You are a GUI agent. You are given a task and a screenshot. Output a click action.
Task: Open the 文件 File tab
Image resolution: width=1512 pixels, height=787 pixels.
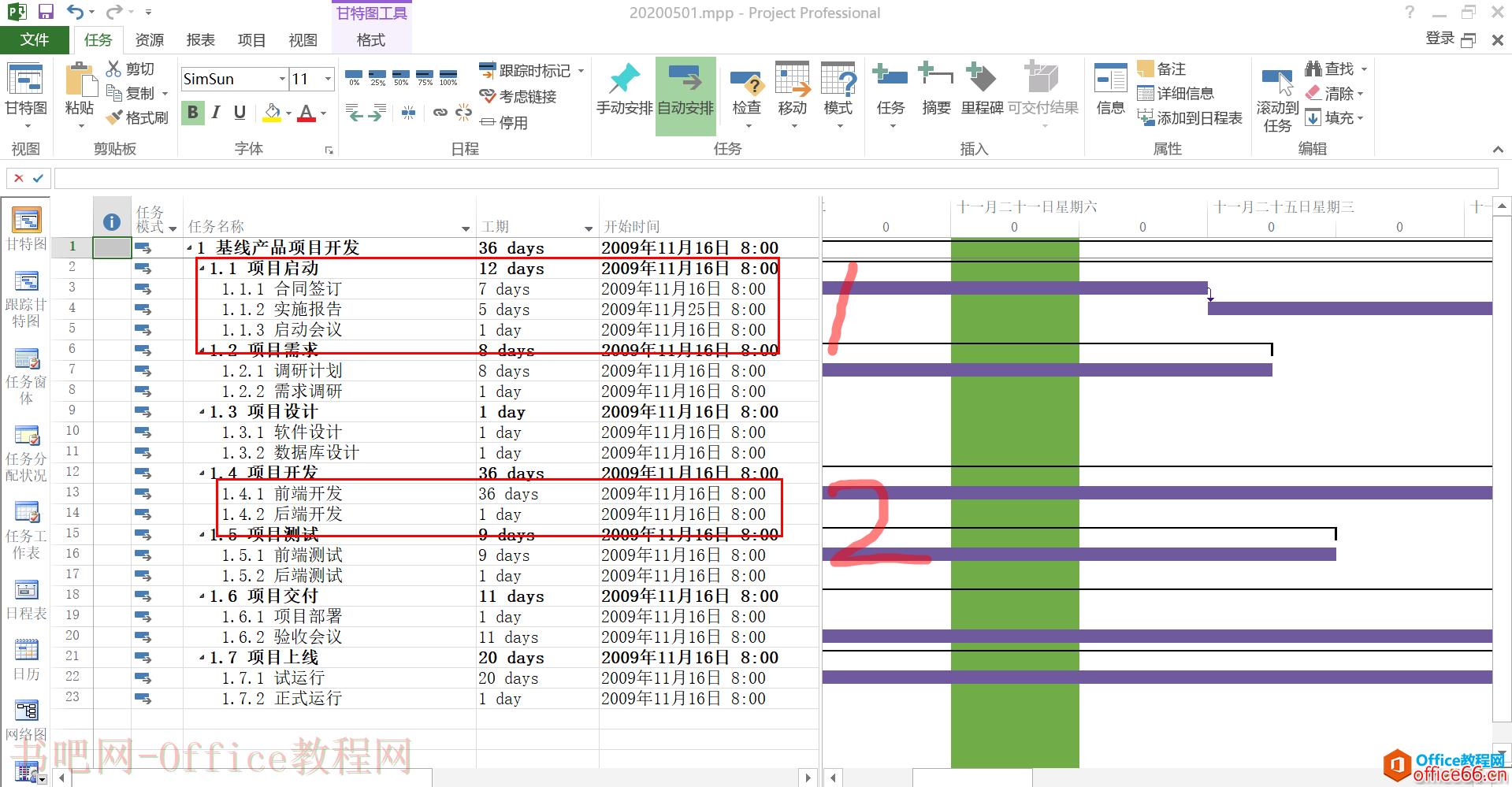click(35, 39)
